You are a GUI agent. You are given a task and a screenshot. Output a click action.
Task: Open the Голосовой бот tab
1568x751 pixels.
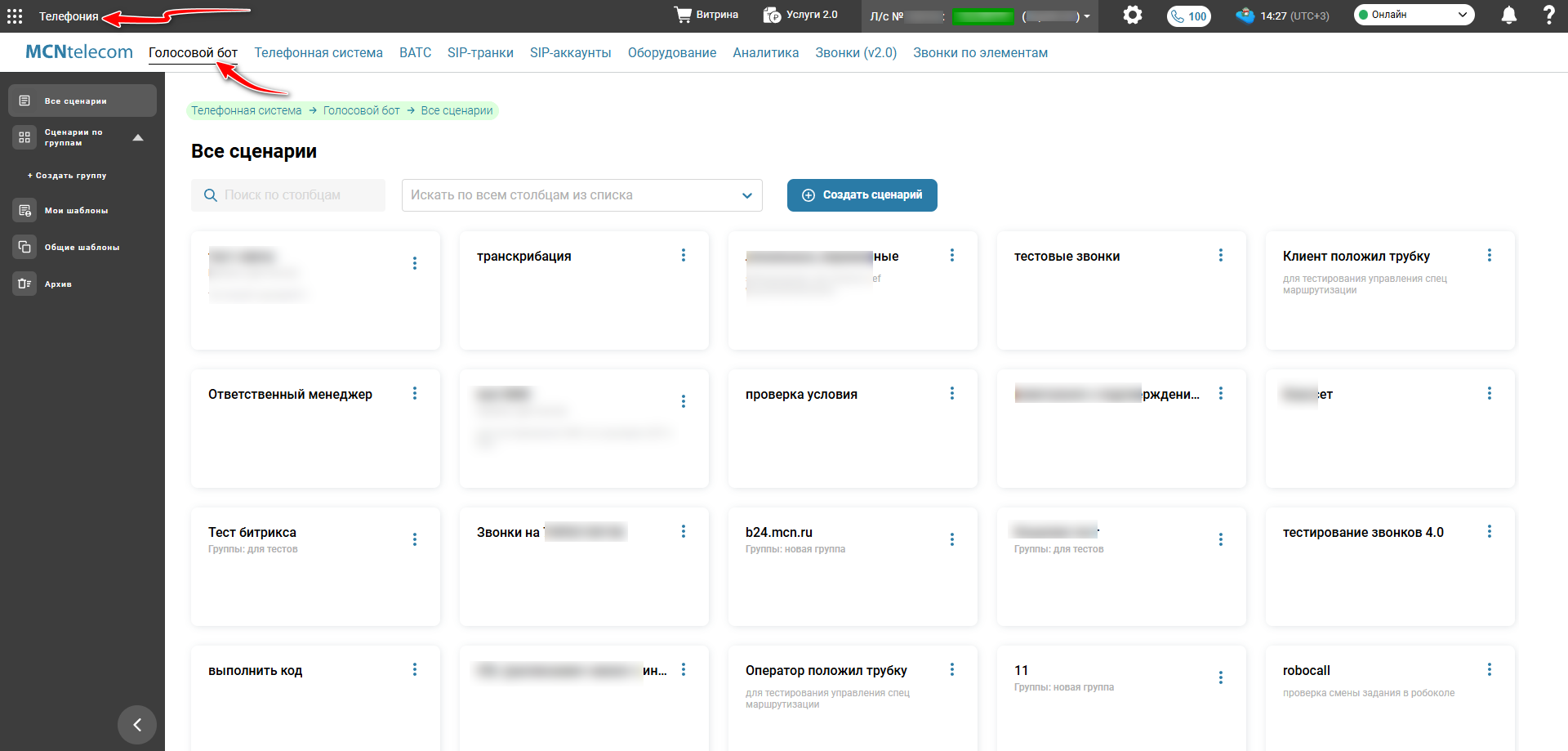[x=193, y=52]
